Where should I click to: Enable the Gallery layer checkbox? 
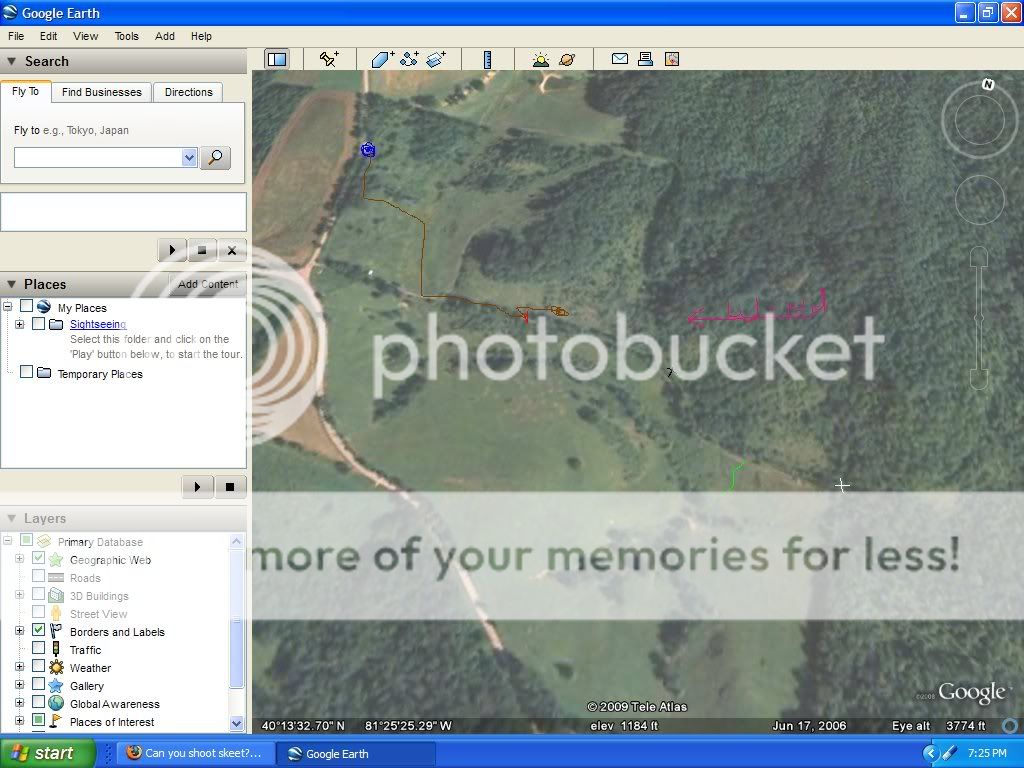coord(39,684)
